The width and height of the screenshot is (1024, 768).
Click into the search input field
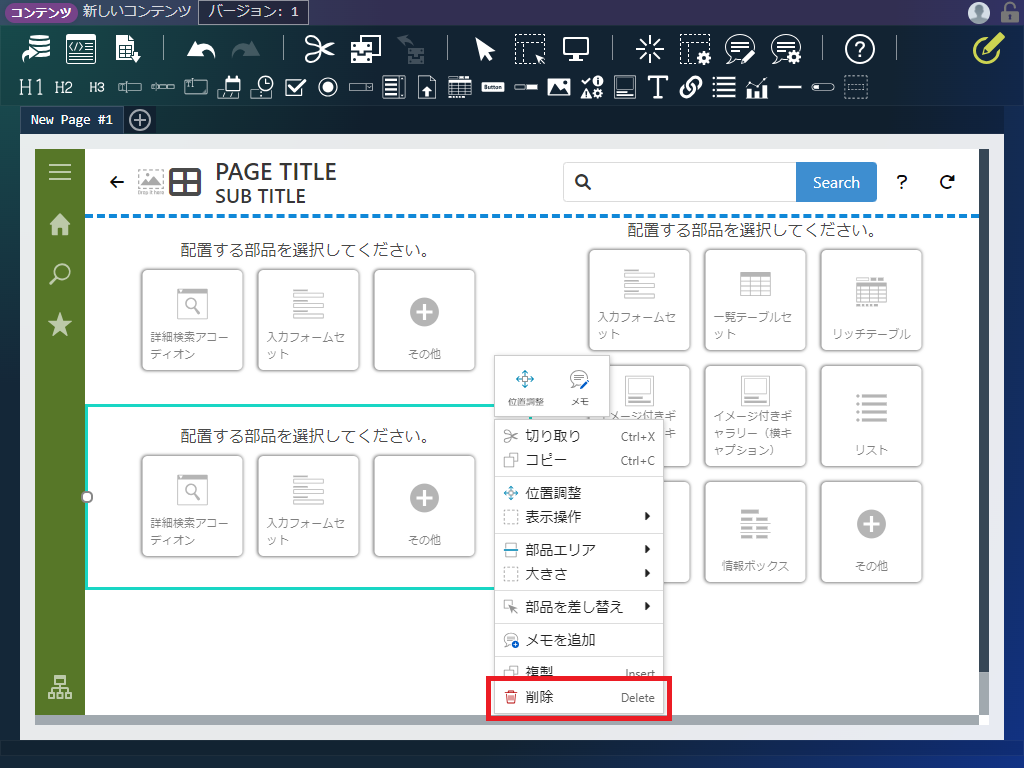click(680, 182)
